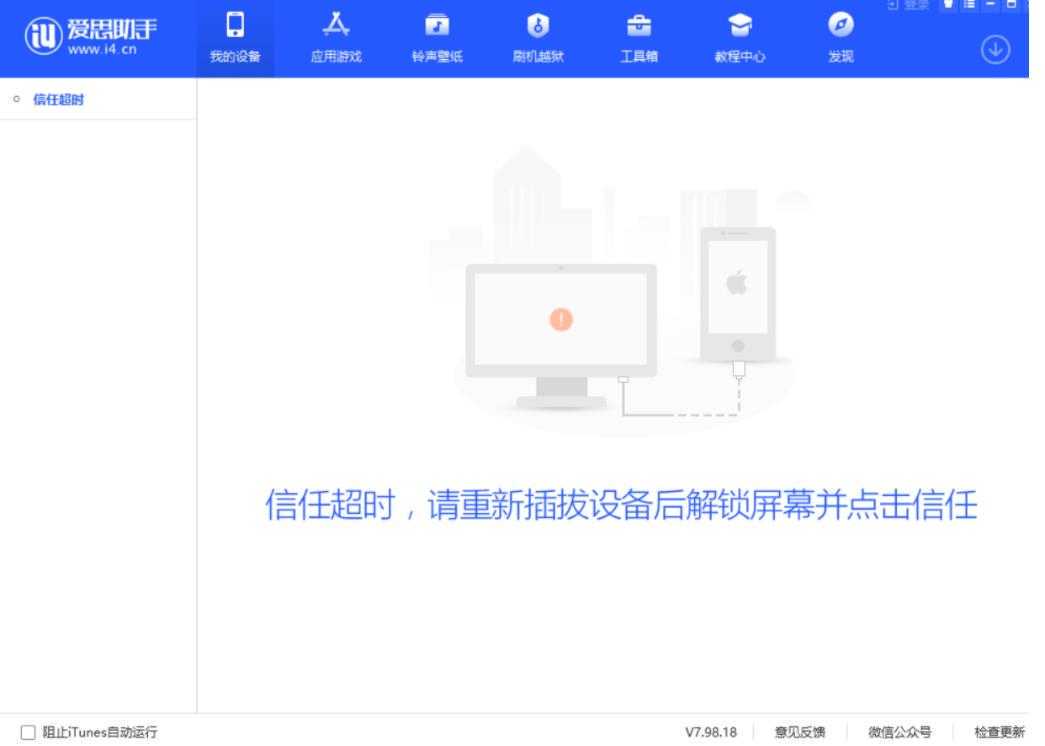Open 微信公众号 WeChat account link

(900, 733)
